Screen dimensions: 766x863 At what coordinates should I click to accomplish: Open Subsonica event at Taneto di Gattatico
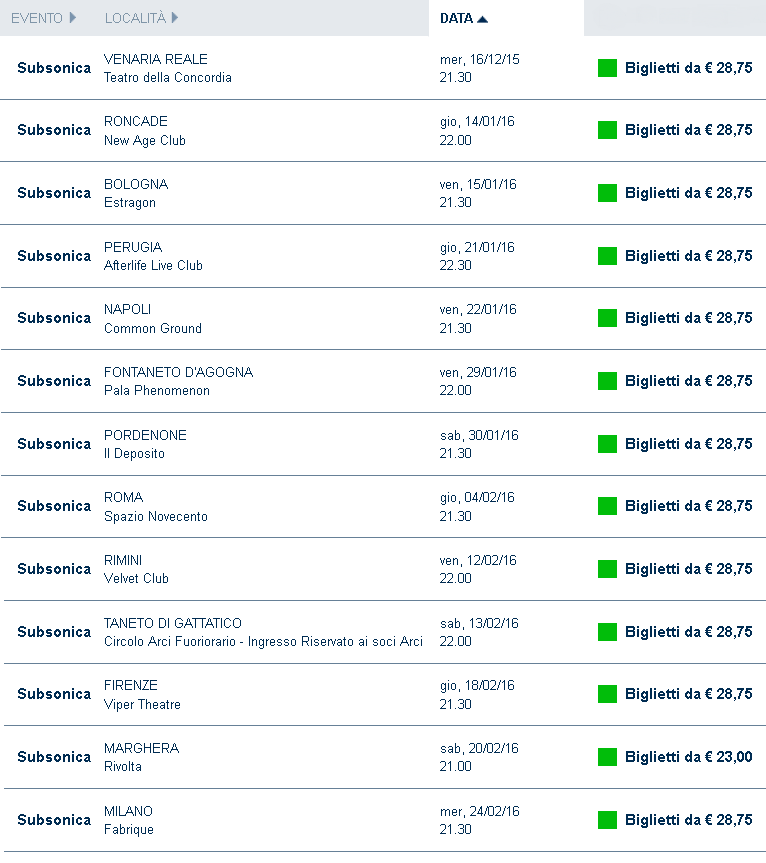[x=54, y=632]
